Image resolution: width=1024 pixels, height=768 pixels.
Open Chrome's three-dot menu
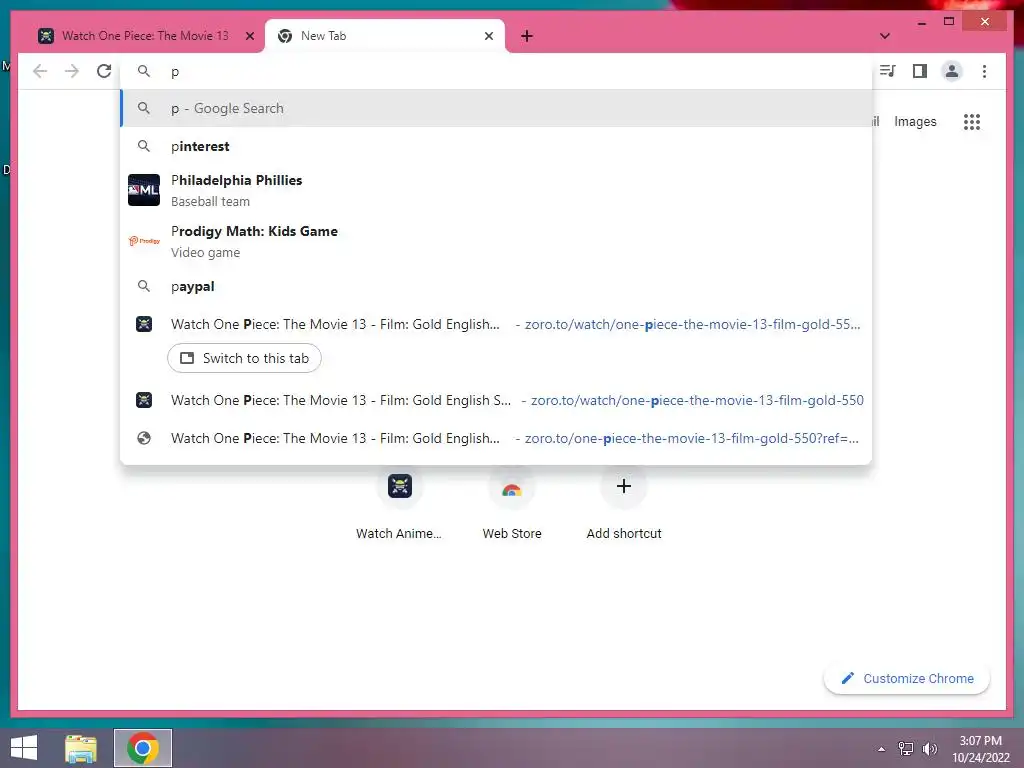984,71
